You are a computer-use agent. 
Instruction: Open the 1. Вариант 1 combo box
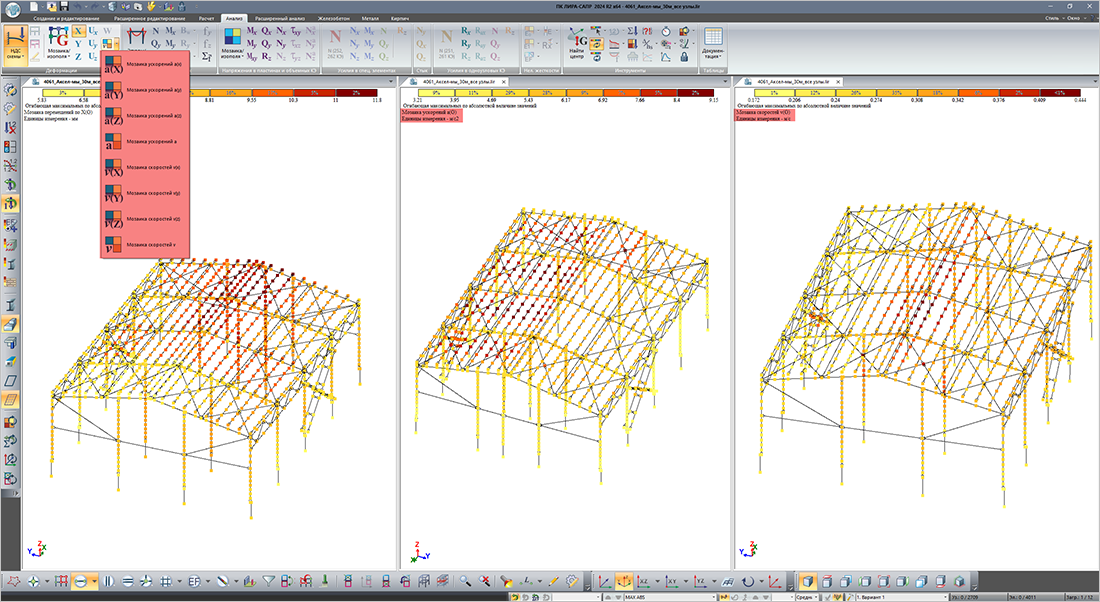[x=901, y=597]
